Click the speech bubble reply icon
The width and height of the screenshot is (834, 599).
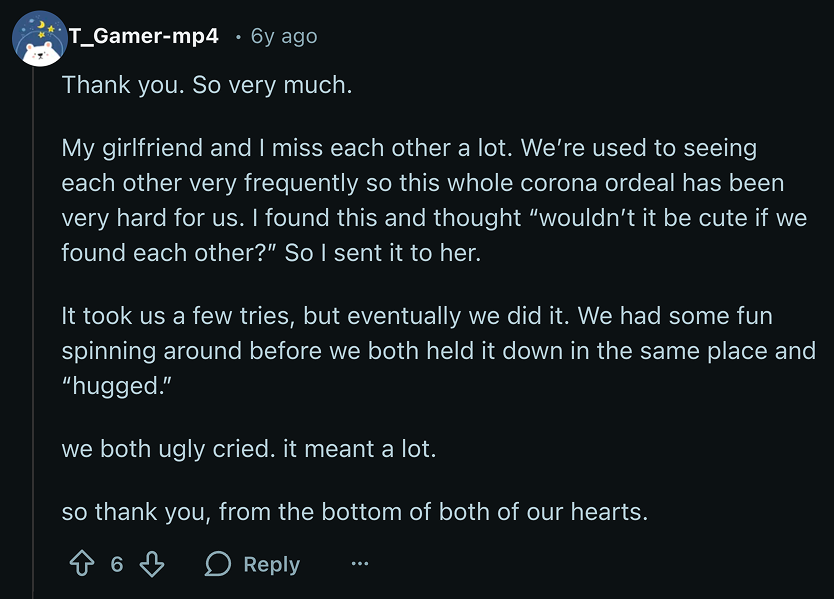[x=217, y=565]
